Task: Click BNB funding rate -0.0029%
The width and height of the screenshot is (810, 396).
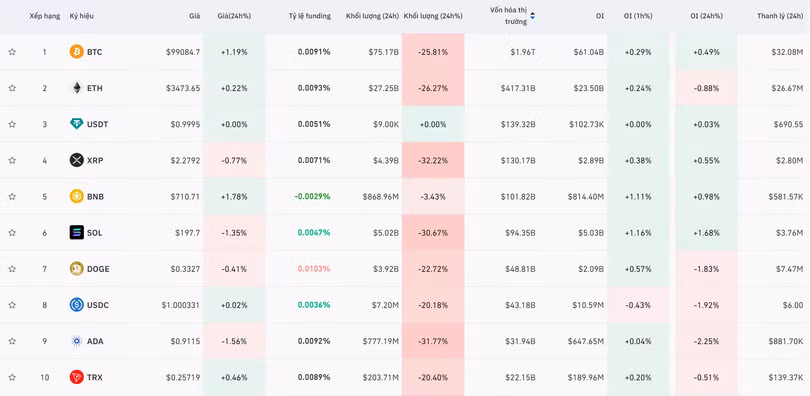Action: point(313,197)
